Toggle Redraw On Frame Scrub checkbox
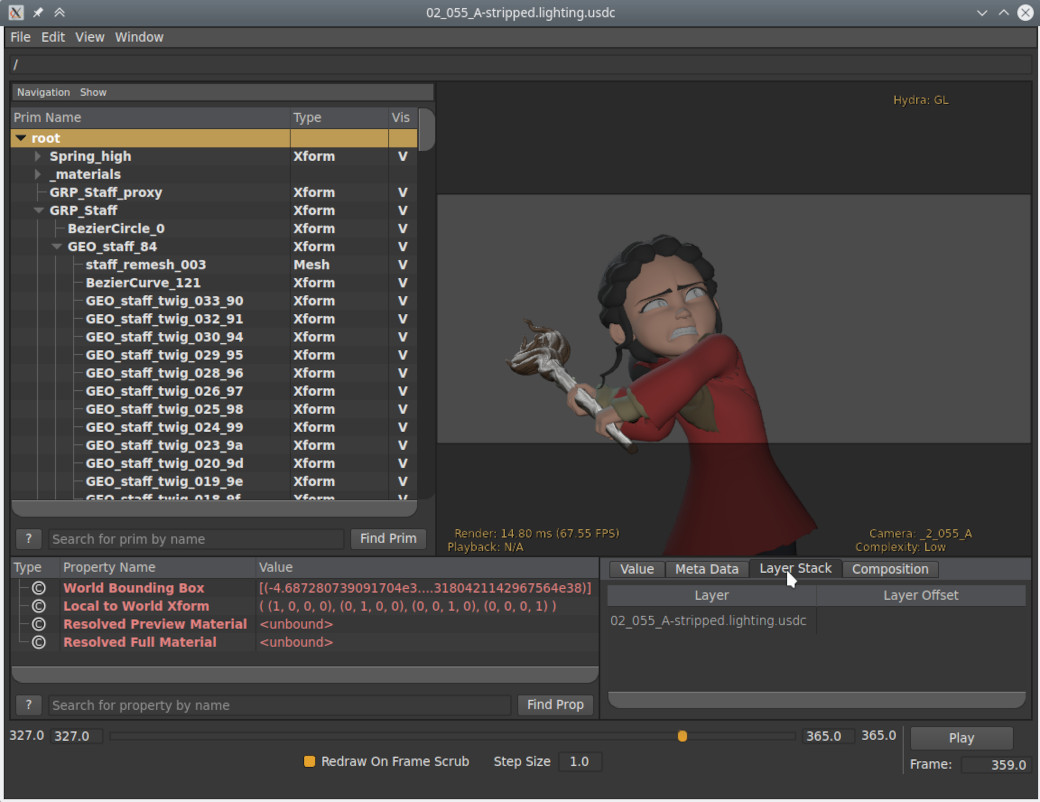Image resolution: width=1040 pixels, height=802 pixels. (309, 762)
